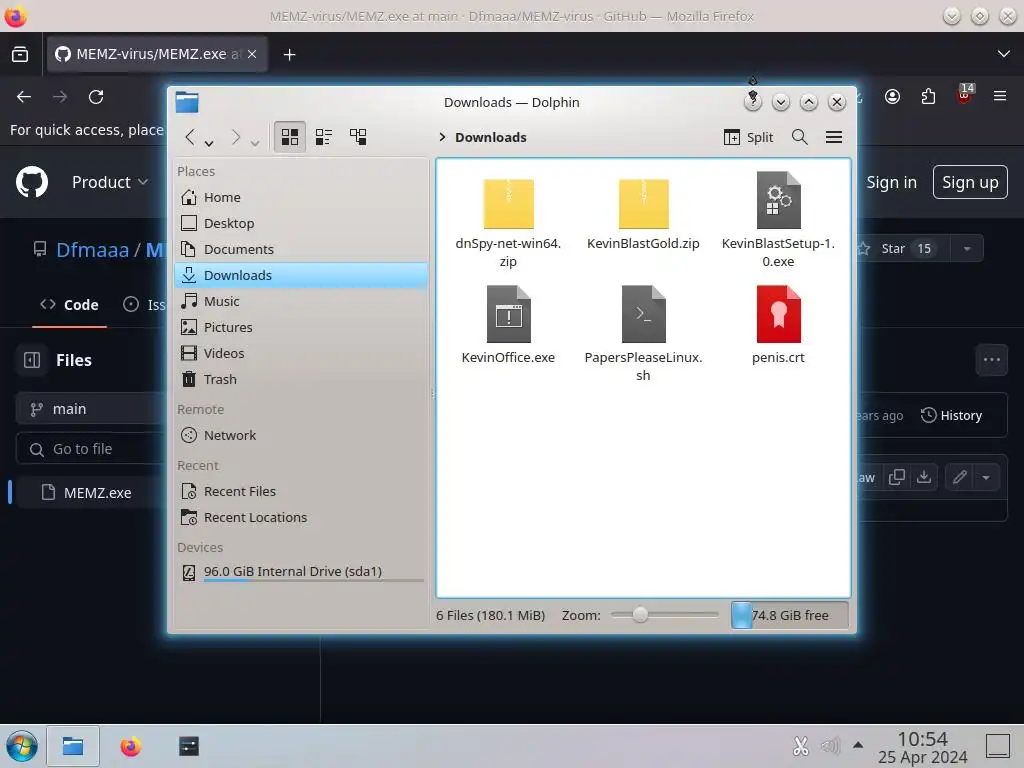
Task: Open the Dfmaaa owner link on GitHub
Action: click(x=93, y=249)
